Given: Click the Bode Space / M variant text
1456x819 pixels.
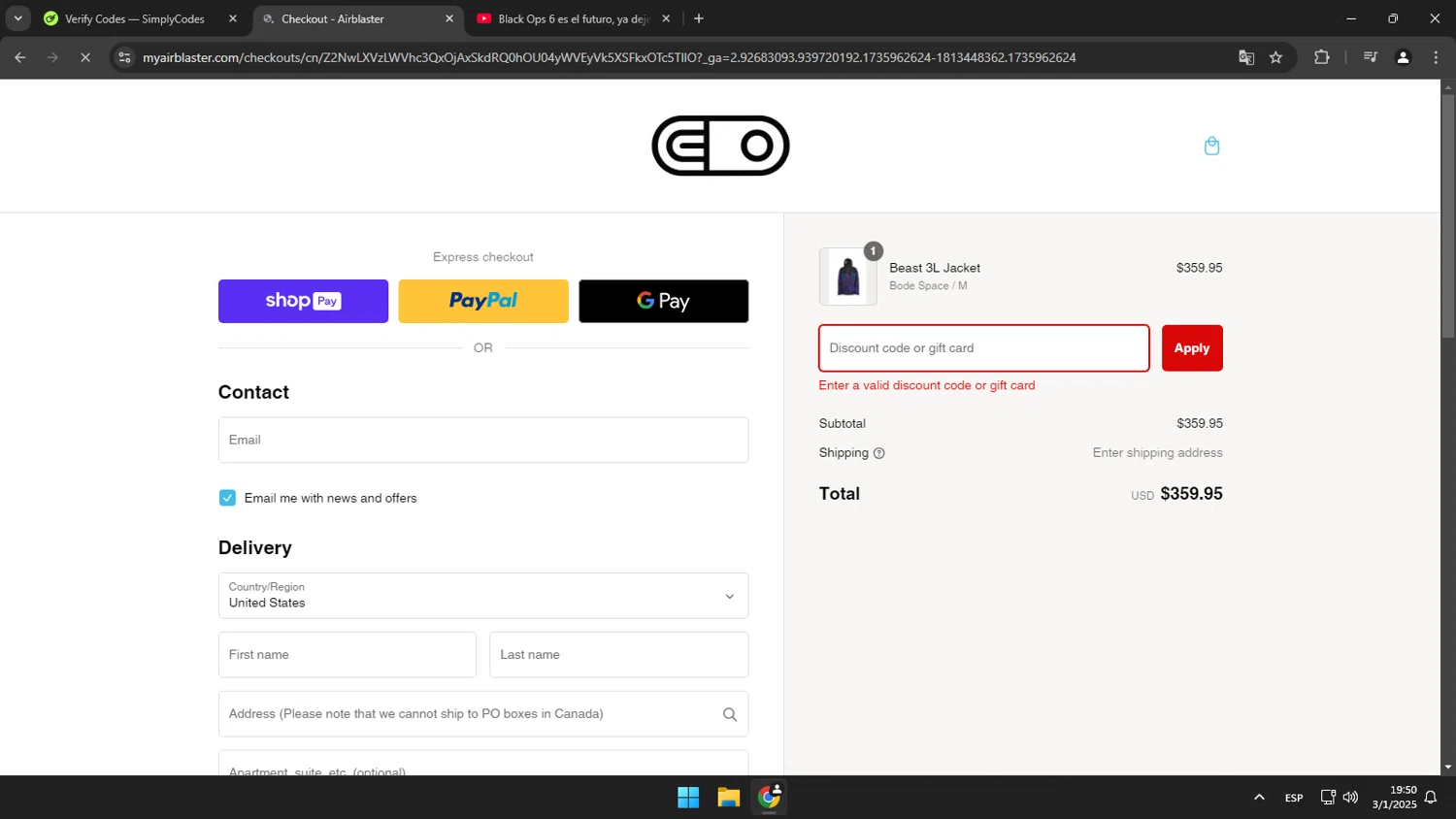Looking at the screenshot, I should pos(928,286).
